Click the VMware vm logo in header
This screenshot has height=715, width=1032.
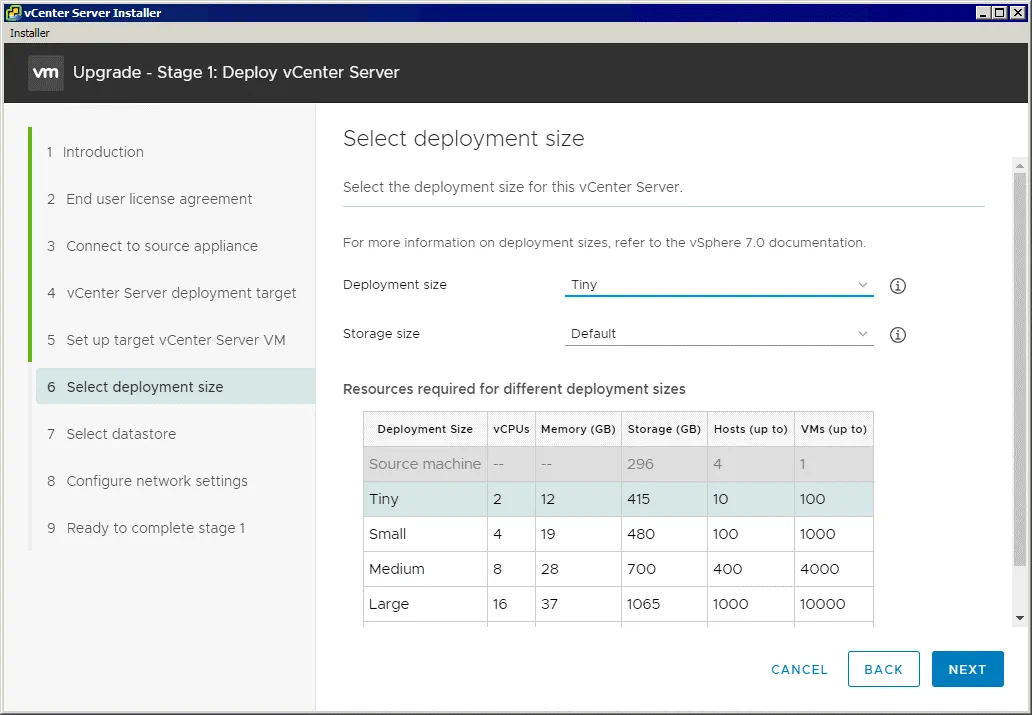pyautogui.click(x=46, y=73)
